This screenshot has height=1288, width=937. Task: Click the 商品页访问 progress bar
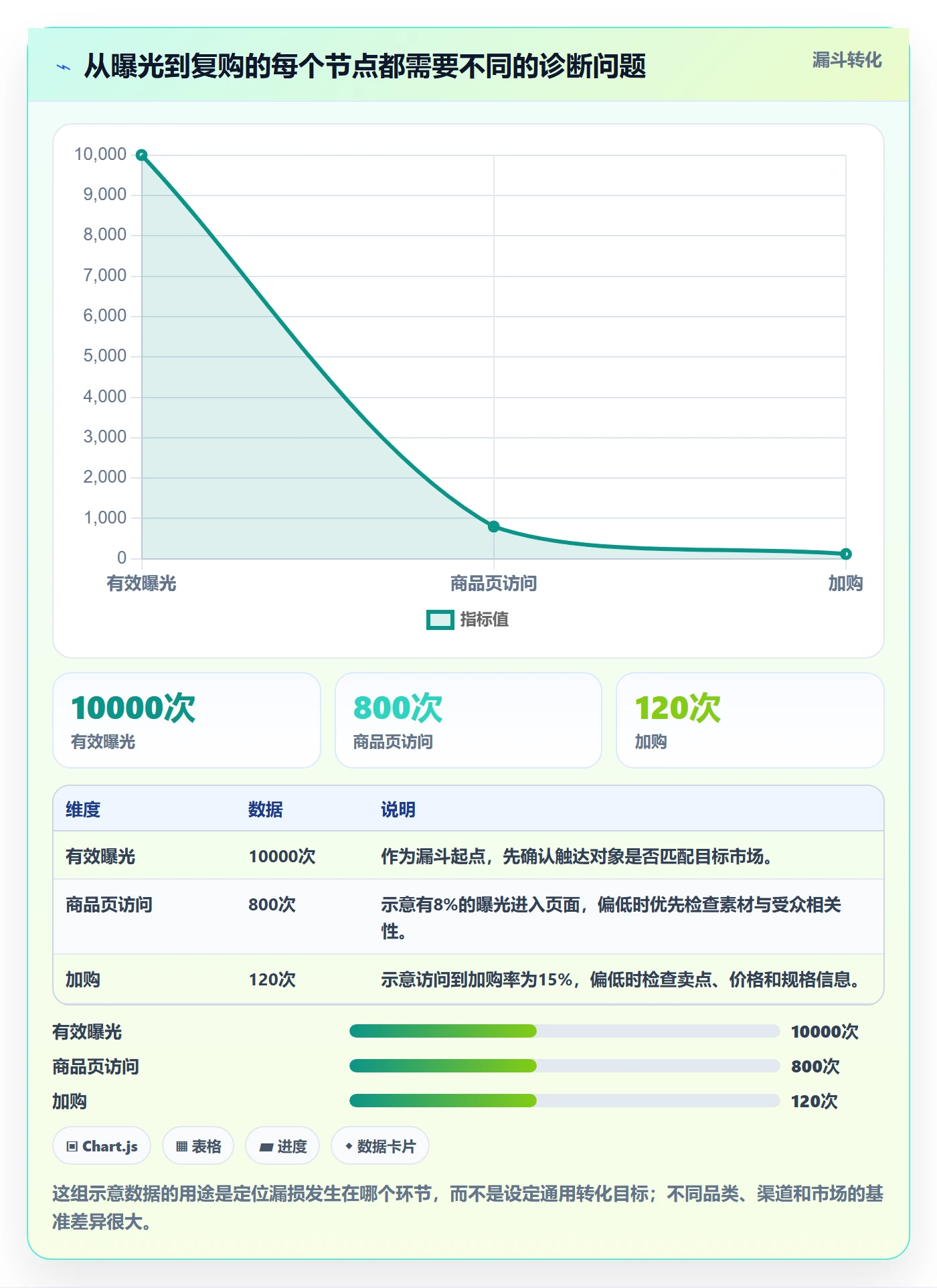coord(564,1066)
